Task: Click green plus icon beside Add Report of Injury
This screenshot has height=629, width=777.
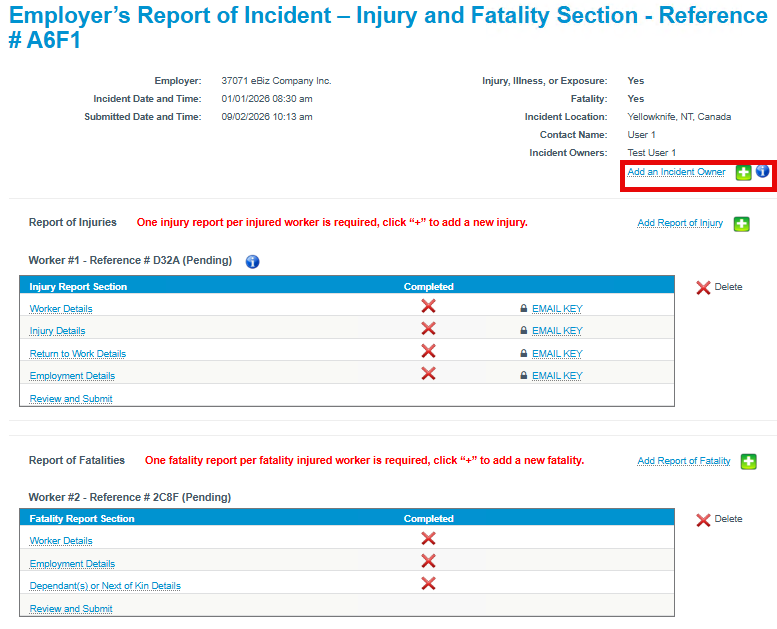Action: pyautogui.click(x=741, y=224)
